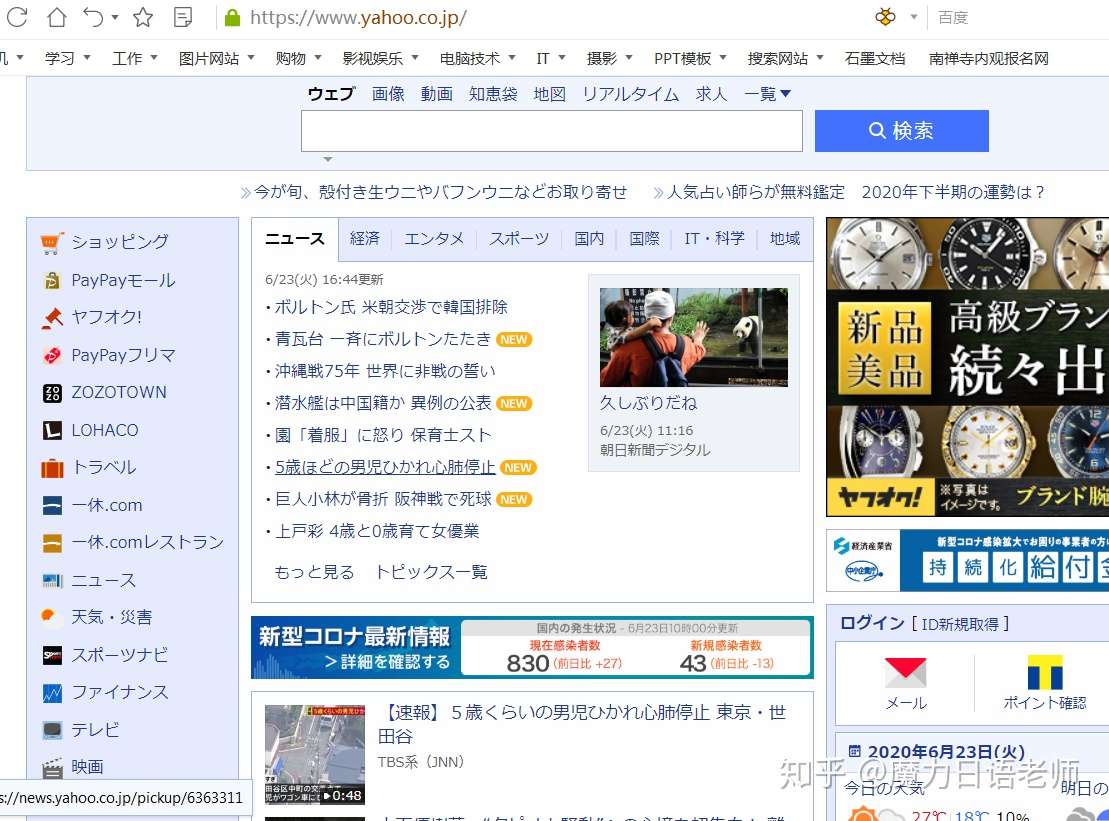This screenshot has width=1109, height=821.
Task: Open panda photo thumbnail 久しぶりだね
Action: tap(693, 337)
